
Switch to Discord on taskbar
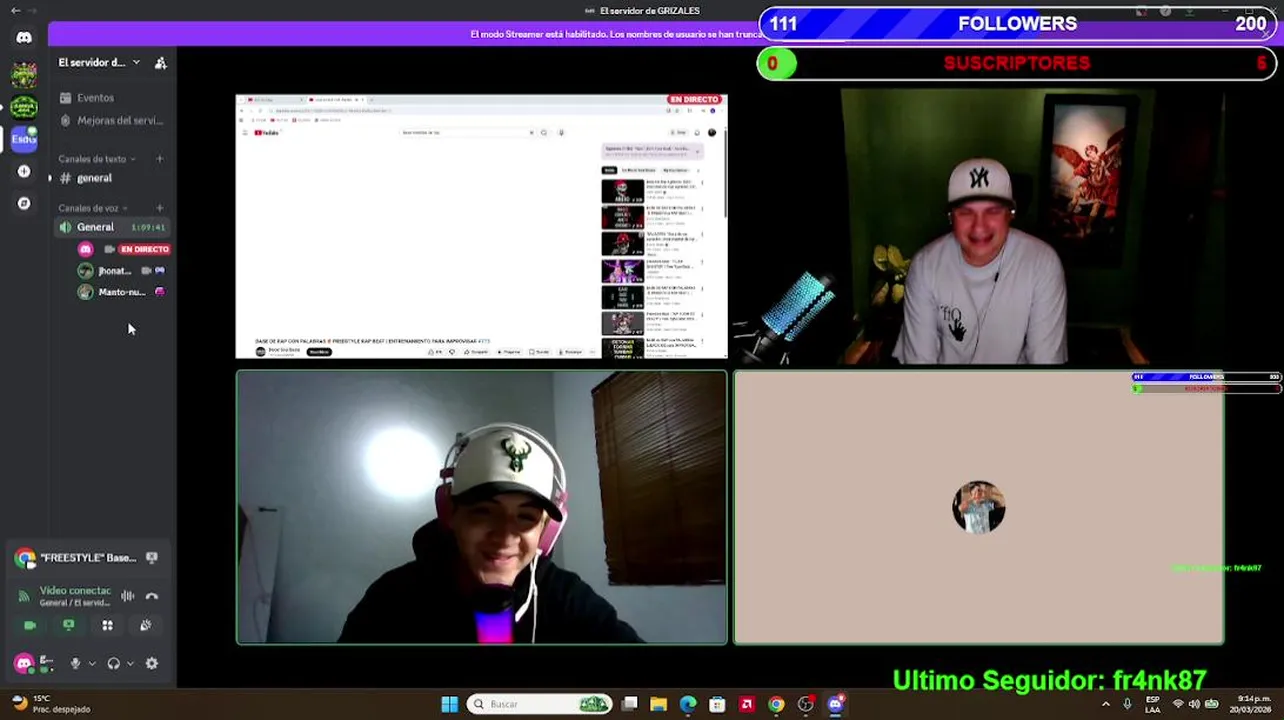pyautogui.click(x=835, y=704)
